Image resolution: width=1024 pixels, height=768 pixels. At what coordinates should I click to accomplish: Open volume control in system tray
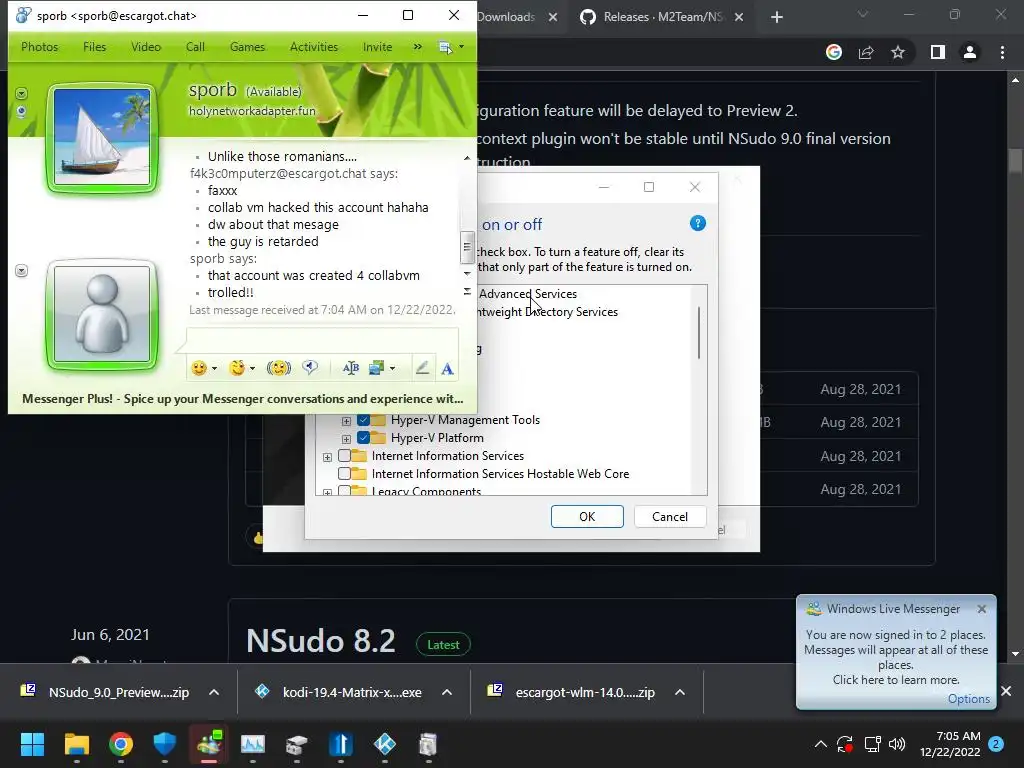[897, 744]
